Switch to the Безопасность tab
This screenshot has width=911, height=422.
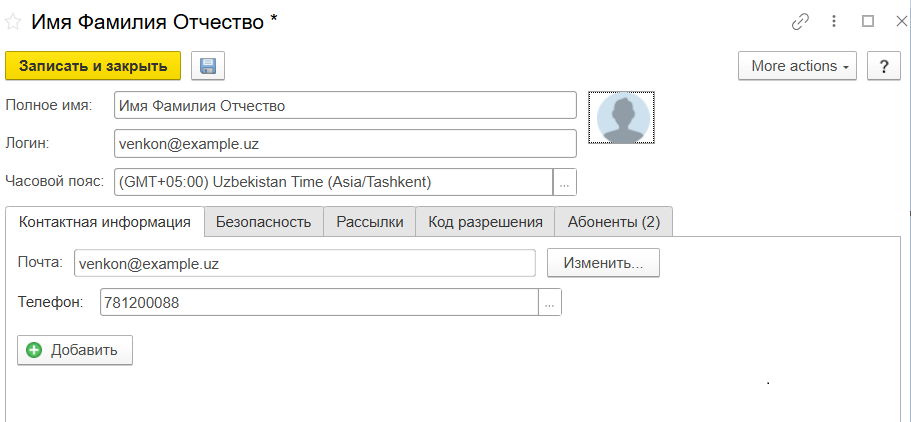click(264, 222)
